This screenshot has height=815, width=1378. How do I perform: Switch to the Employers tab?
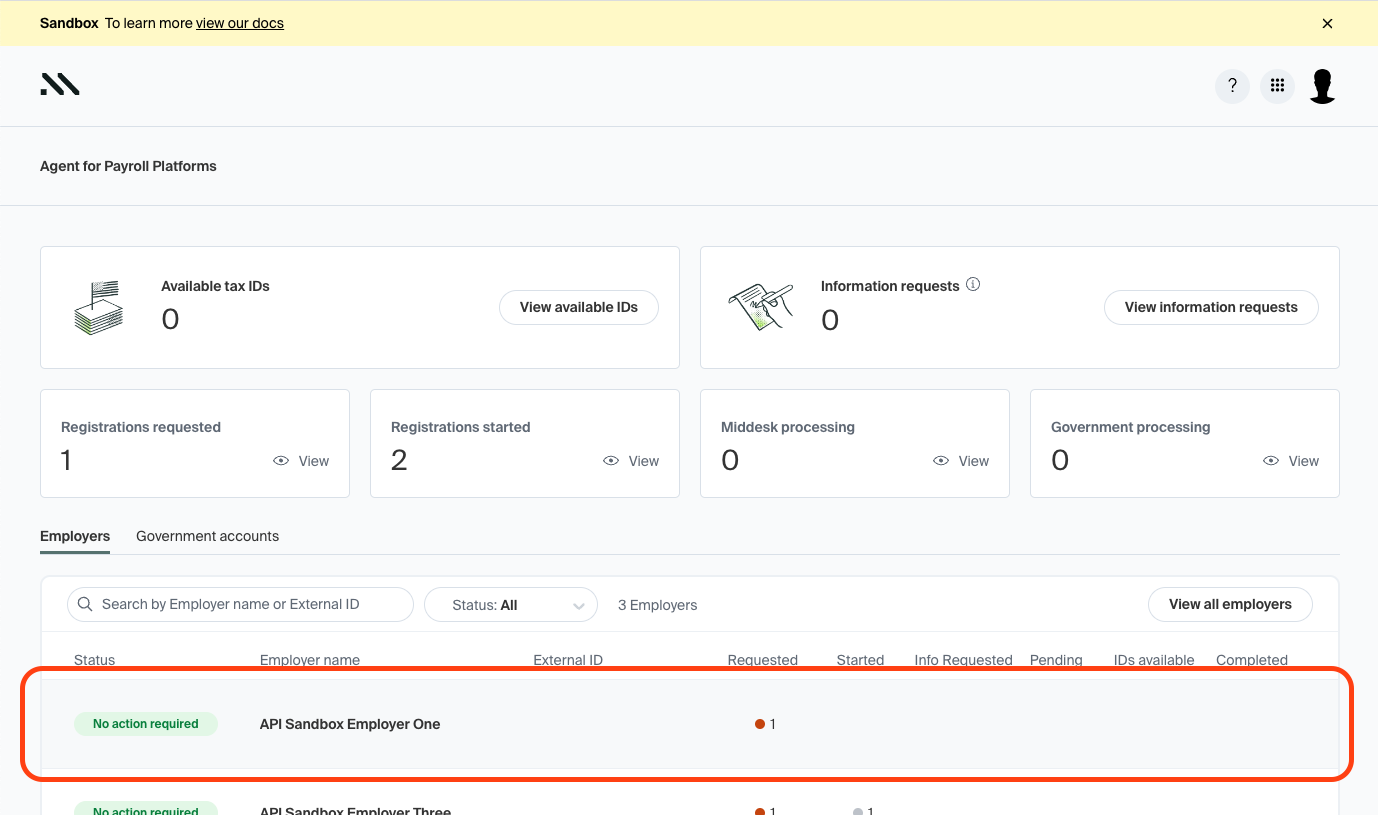75,536
